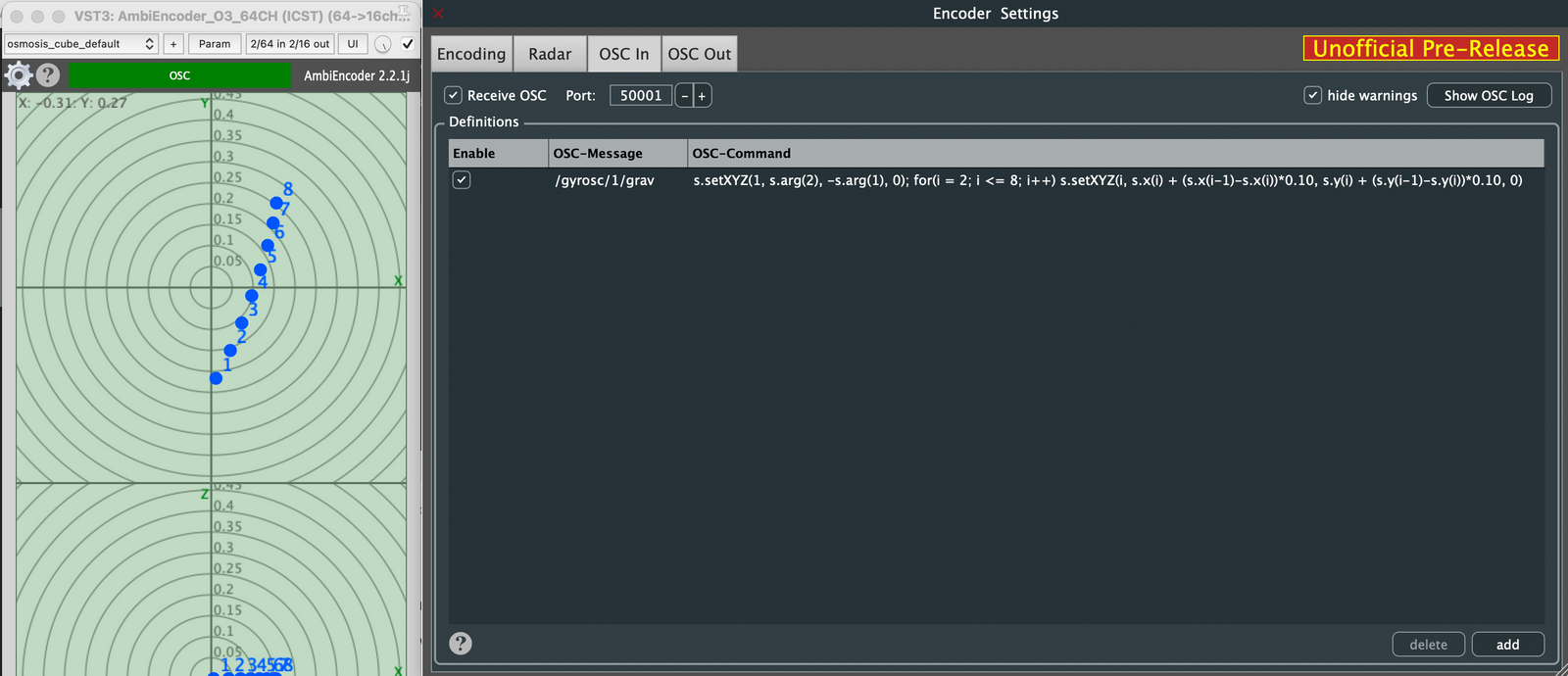
Task: Toggle the hide warnings checkbox
Action: pyautogui.click(x=1313, y=95)
